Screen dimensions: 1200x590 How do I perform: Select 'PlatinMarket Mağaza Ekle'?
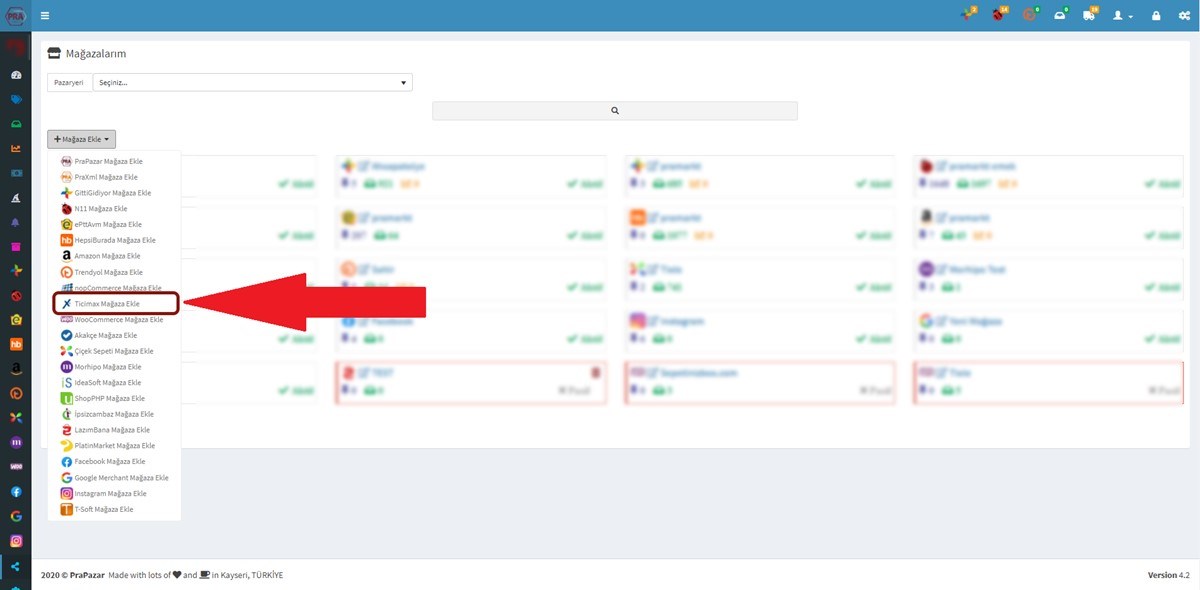[x=114, y=446]
